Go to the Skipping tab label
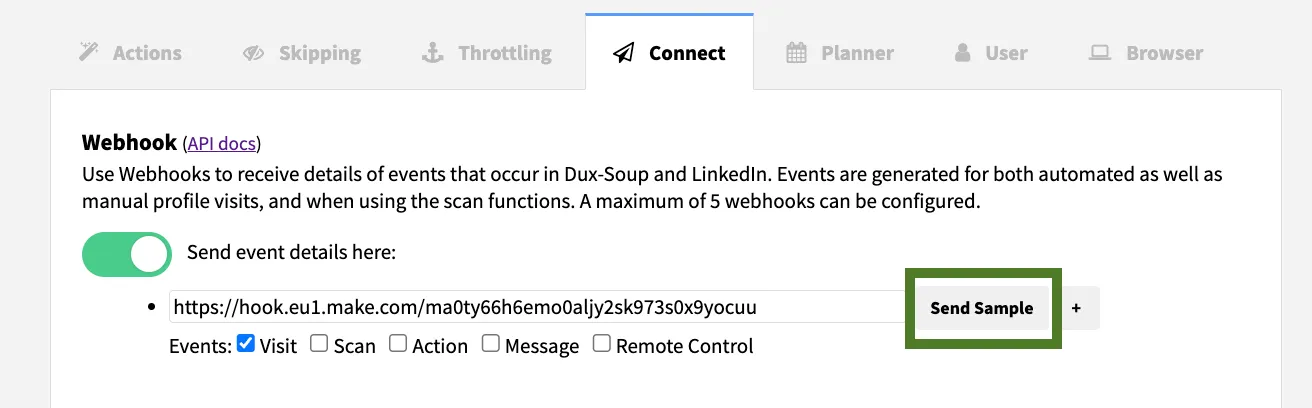 320,53
